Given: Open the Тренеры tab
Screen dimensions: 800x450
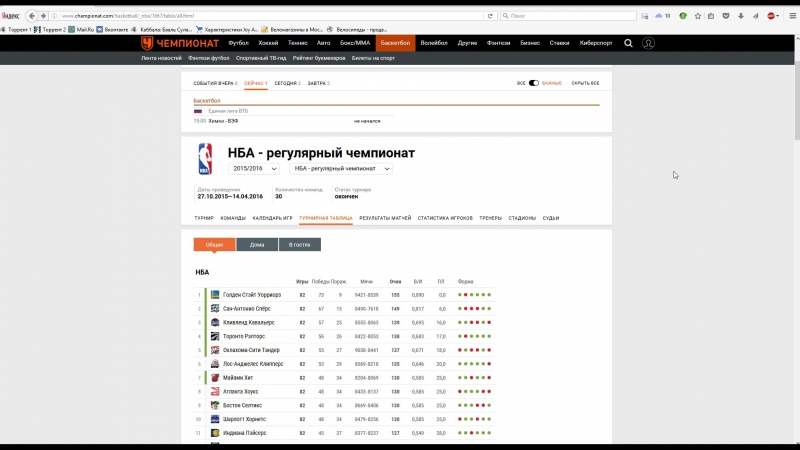Looking at the screenshot, I should [490, 218].
